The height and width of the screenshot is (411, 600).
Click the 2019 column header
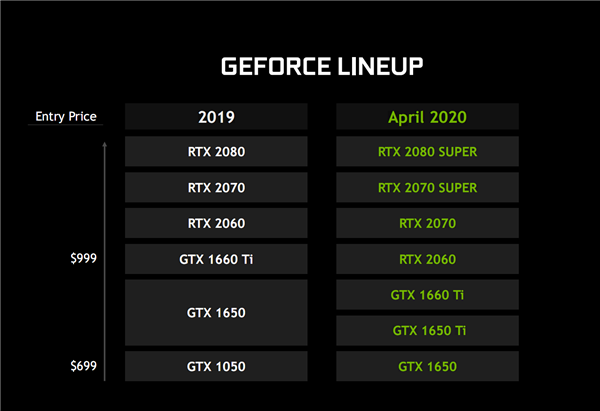[x=216, y=117]
